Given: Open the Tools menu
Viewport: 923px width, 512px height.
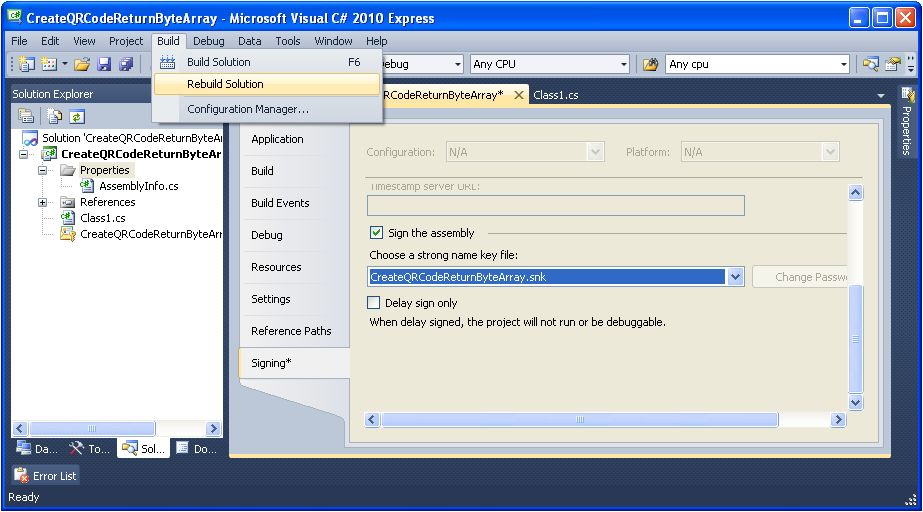Looking at the screenshot, I should click(288, 41).
